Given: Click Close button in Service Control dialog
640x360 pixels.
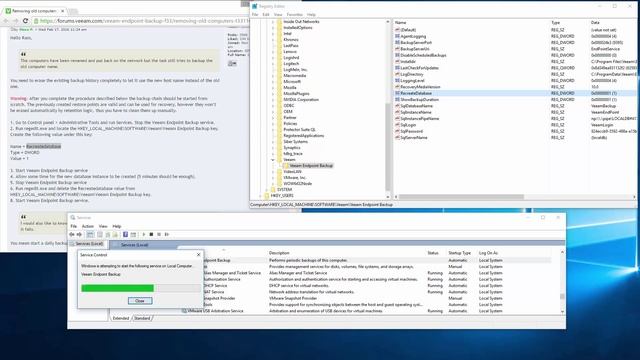Looking at the screenshot, I should click(140, 301).
